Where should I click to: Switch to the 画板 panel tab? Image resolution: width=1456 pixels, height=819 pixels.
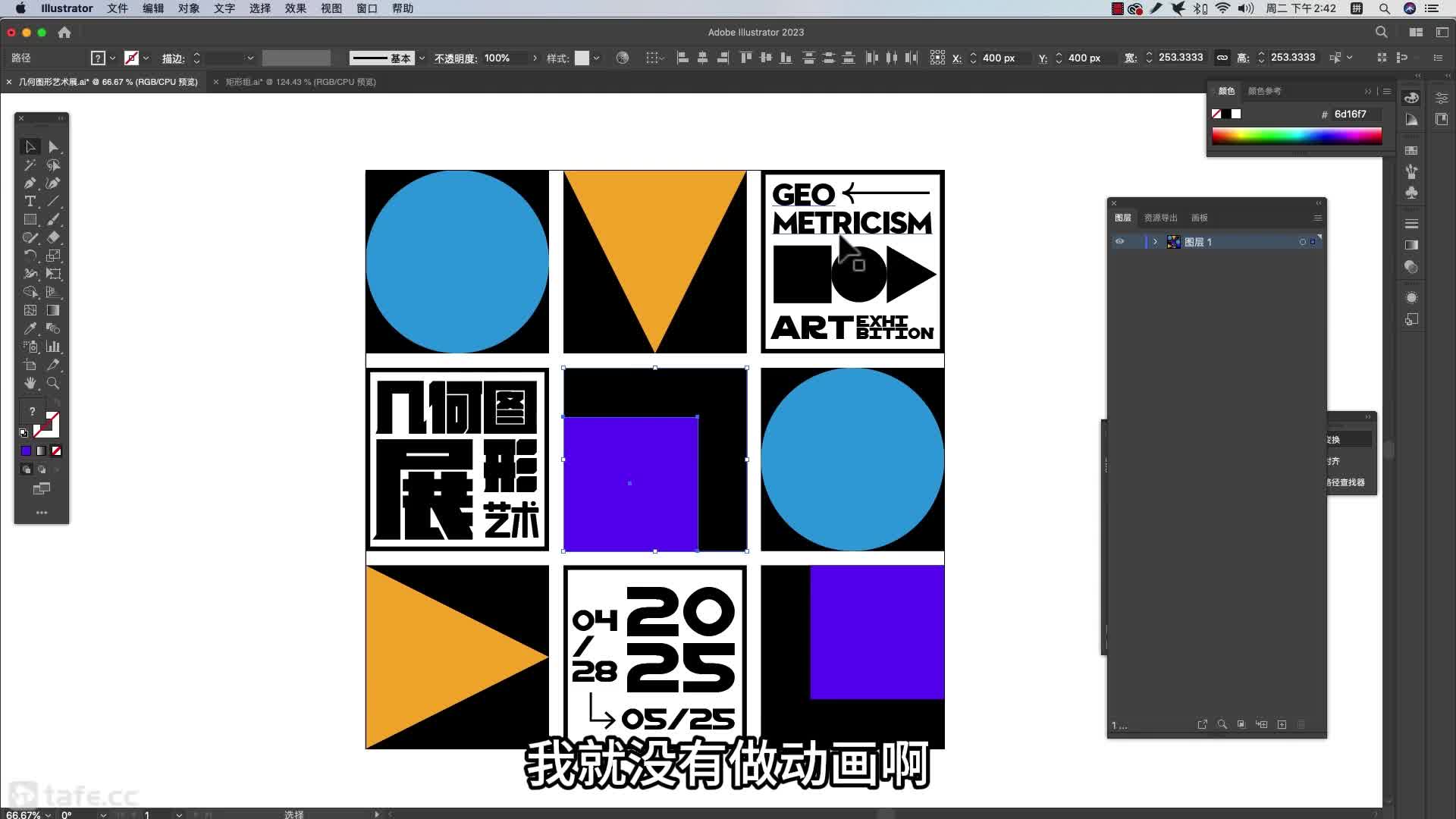pyautogui.click(x=1199, y=218)
